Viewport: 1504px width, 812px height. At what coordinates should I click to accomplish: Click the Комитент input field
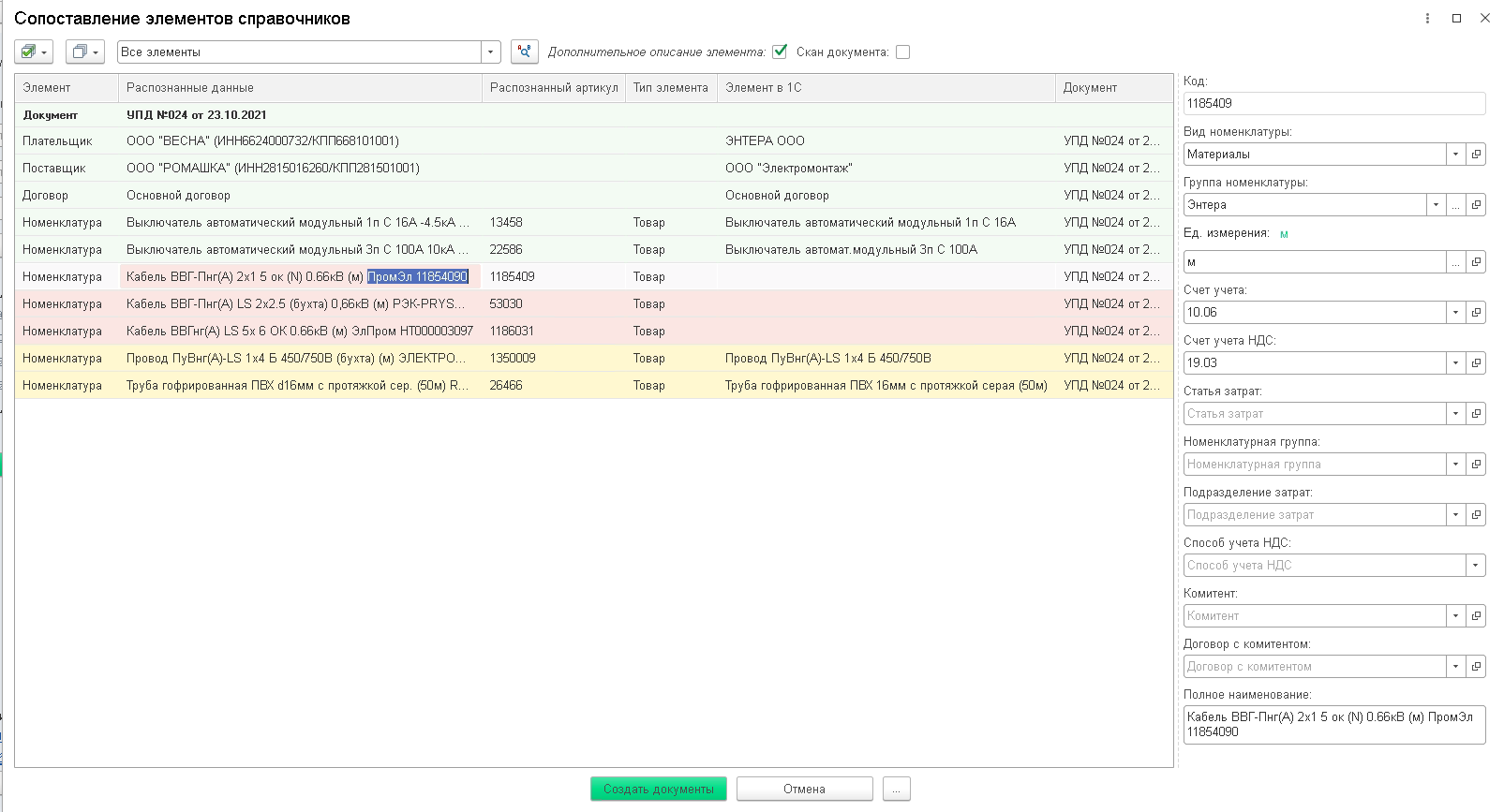[x=1314, y=615]
